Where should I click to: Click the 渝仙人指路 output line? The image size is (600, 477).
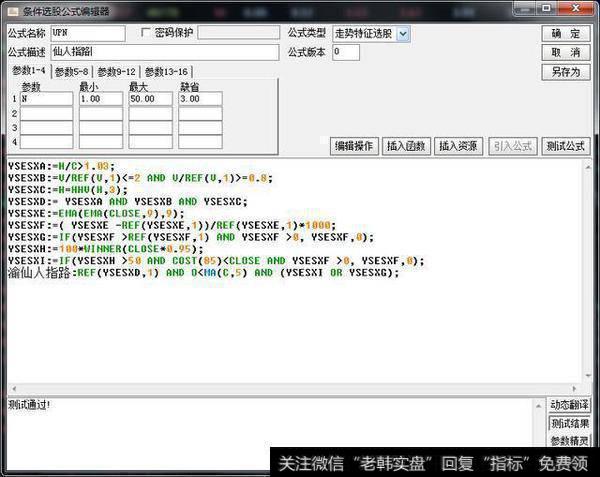pyautogui.click(x=204, y=273)
